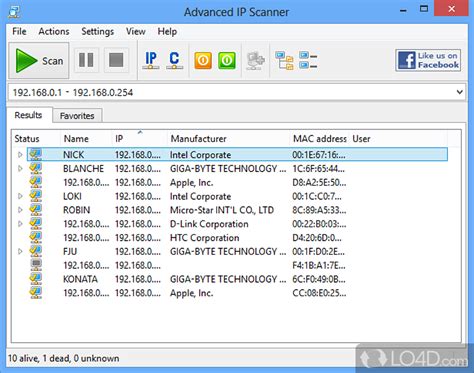The height and width of the screenshot is (373, 474).
Task: Click the IP range toolbar icon
Action: pyautogui.click(x=151, y=60)
